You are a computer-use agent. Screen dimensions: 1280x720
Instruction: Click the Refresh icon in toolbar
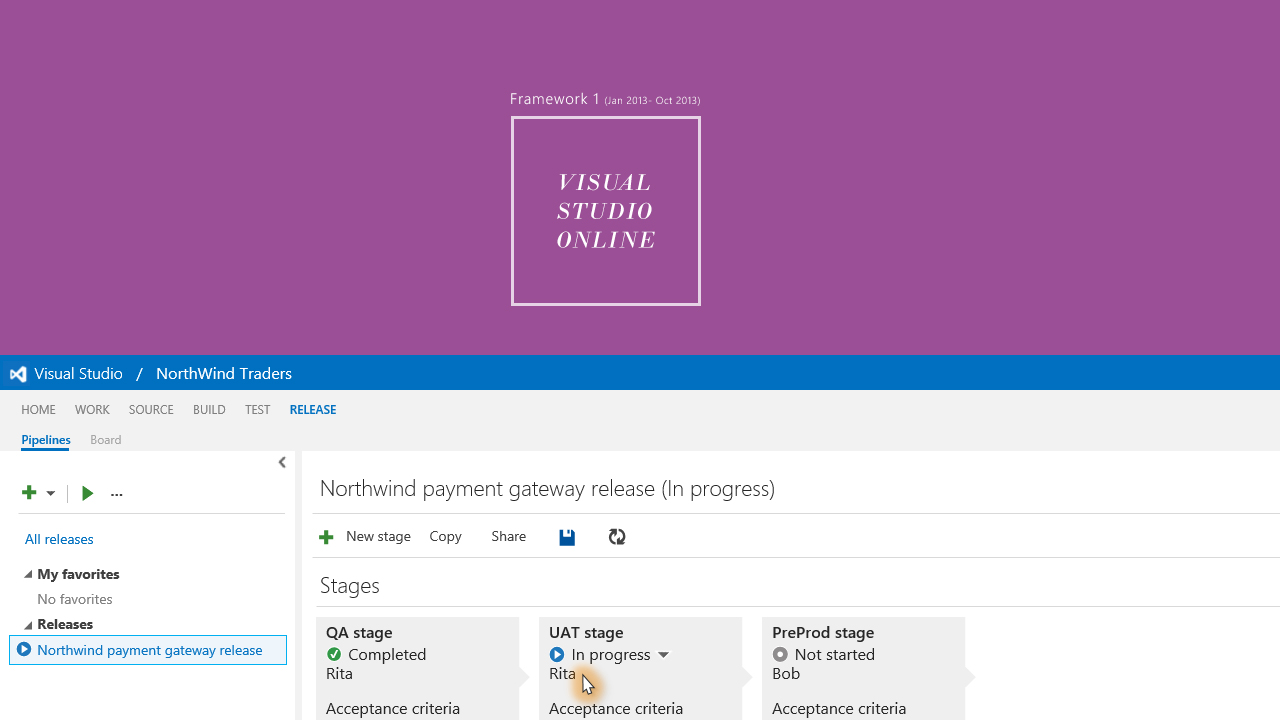[x=617, y=537]
